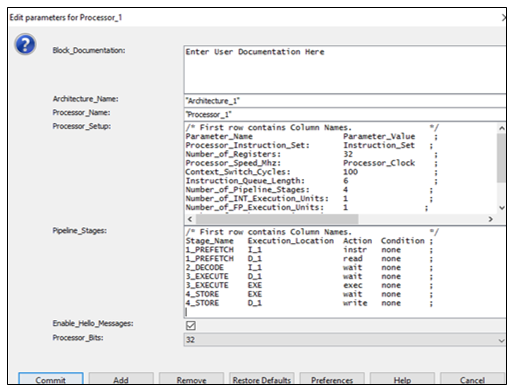This screenshot has height=392, width=512.
Task: Click the 'read' action in Pipeline_Stages
Action: coord(353,259)
